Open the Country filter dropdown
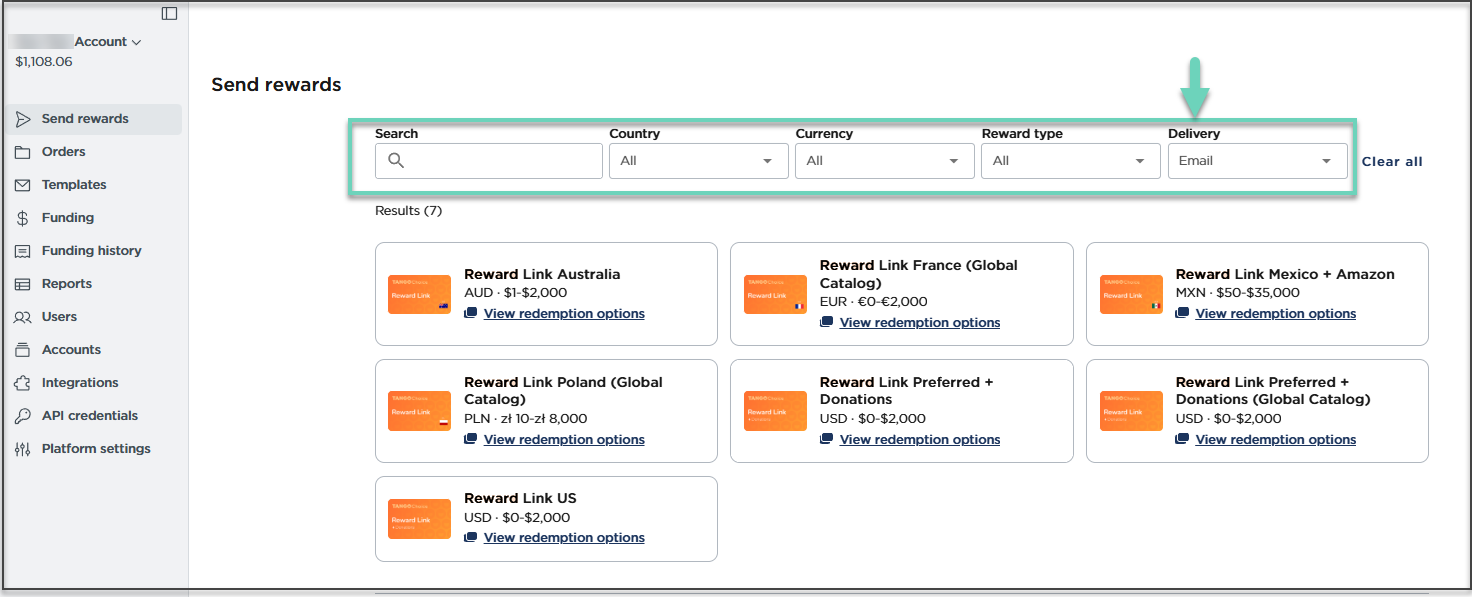Image resolution: width=1472 pixels, height=597 pixels. point(698,161)
